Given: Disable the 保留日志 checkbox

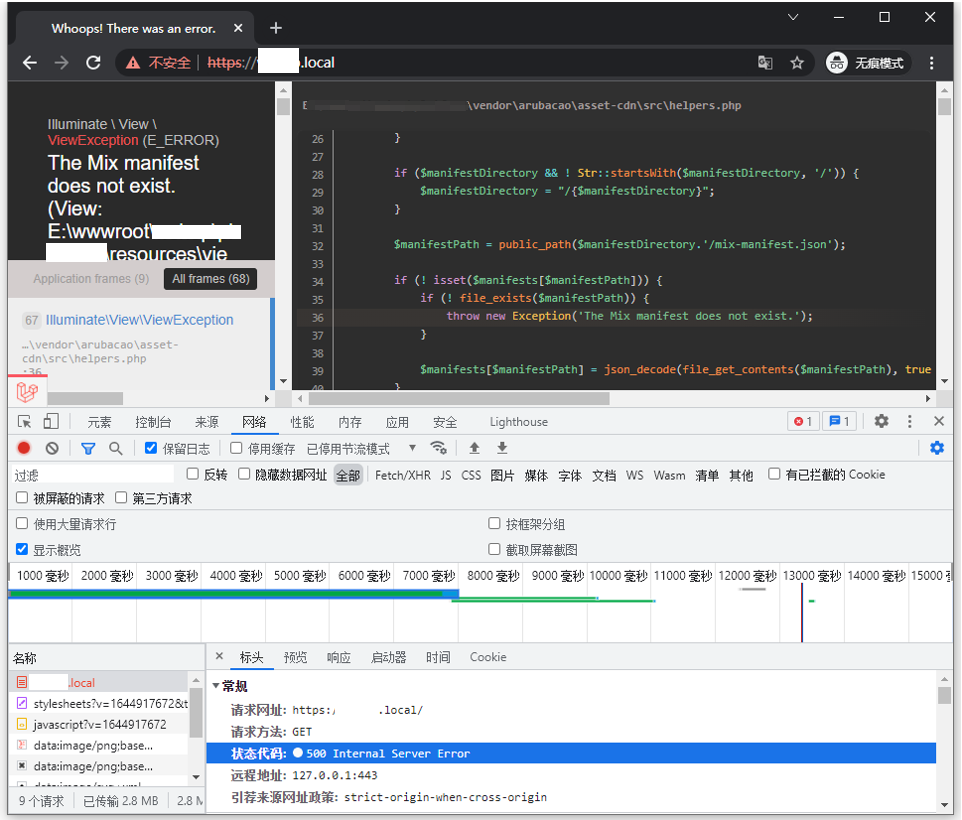Looking at the screenshot, I should tap(151, 449).
